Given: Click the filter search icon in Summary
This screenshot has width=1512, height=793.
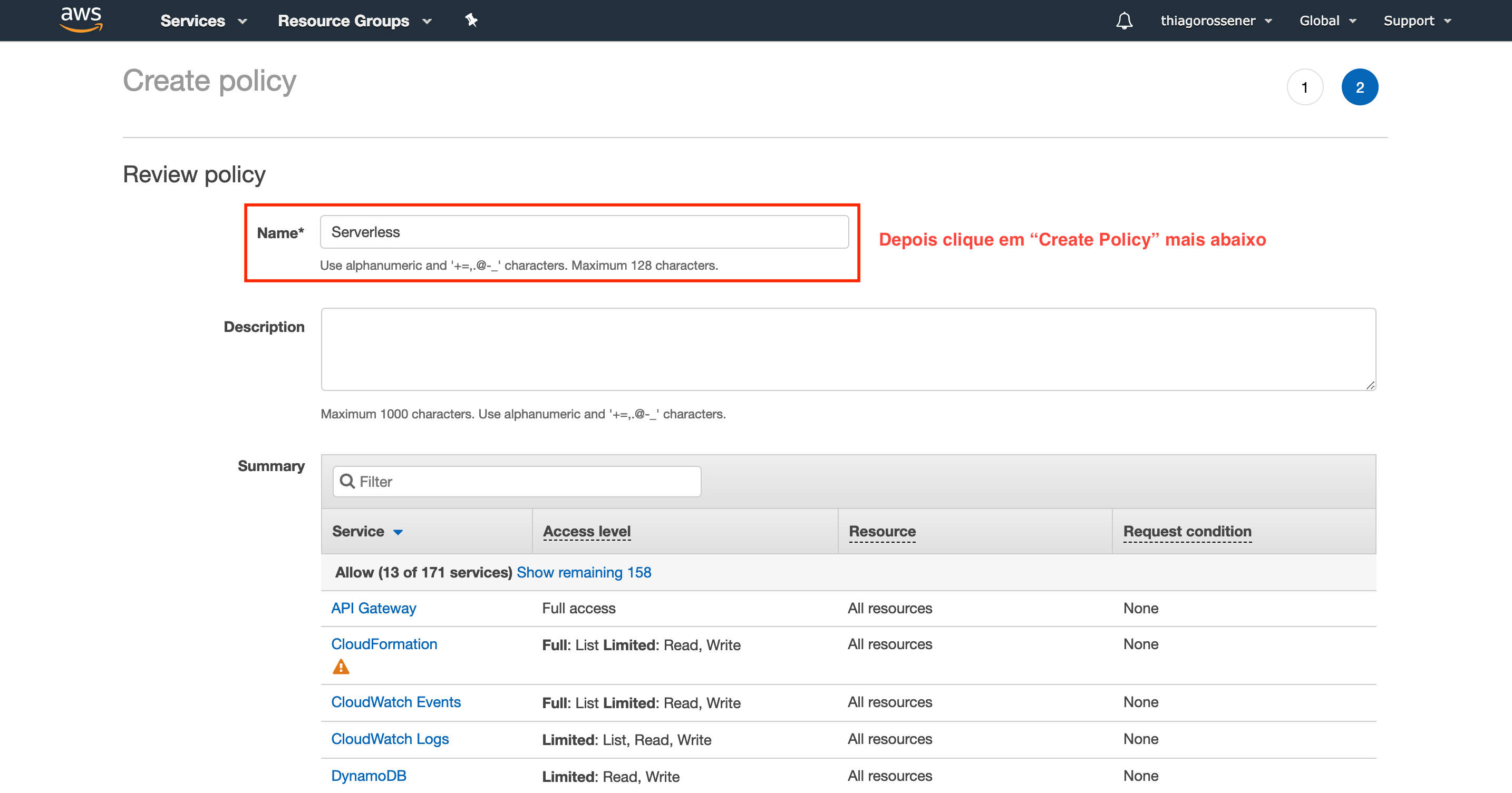Looking at the screenshot, I should 348,481.
